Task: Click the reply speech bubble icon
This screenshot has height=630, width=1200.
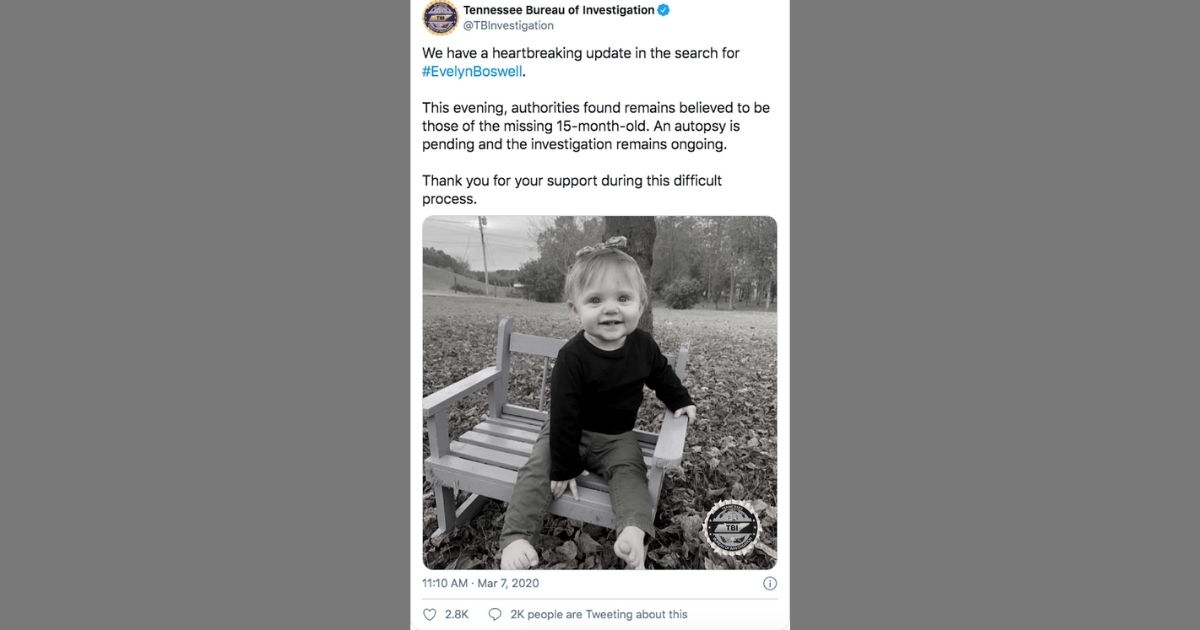Action: pos(494,614)
